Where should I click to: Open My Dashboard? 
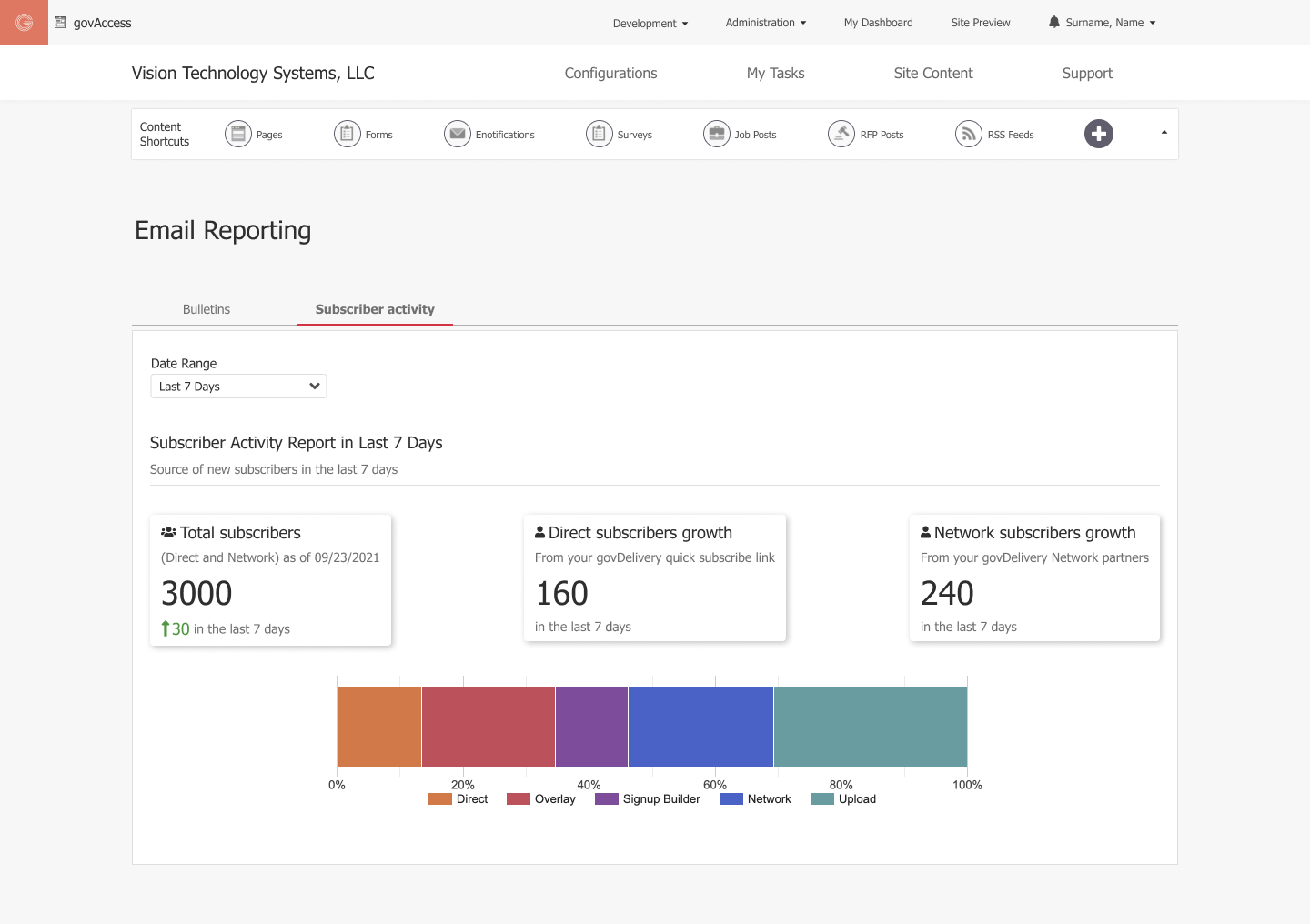coord(878,23)
